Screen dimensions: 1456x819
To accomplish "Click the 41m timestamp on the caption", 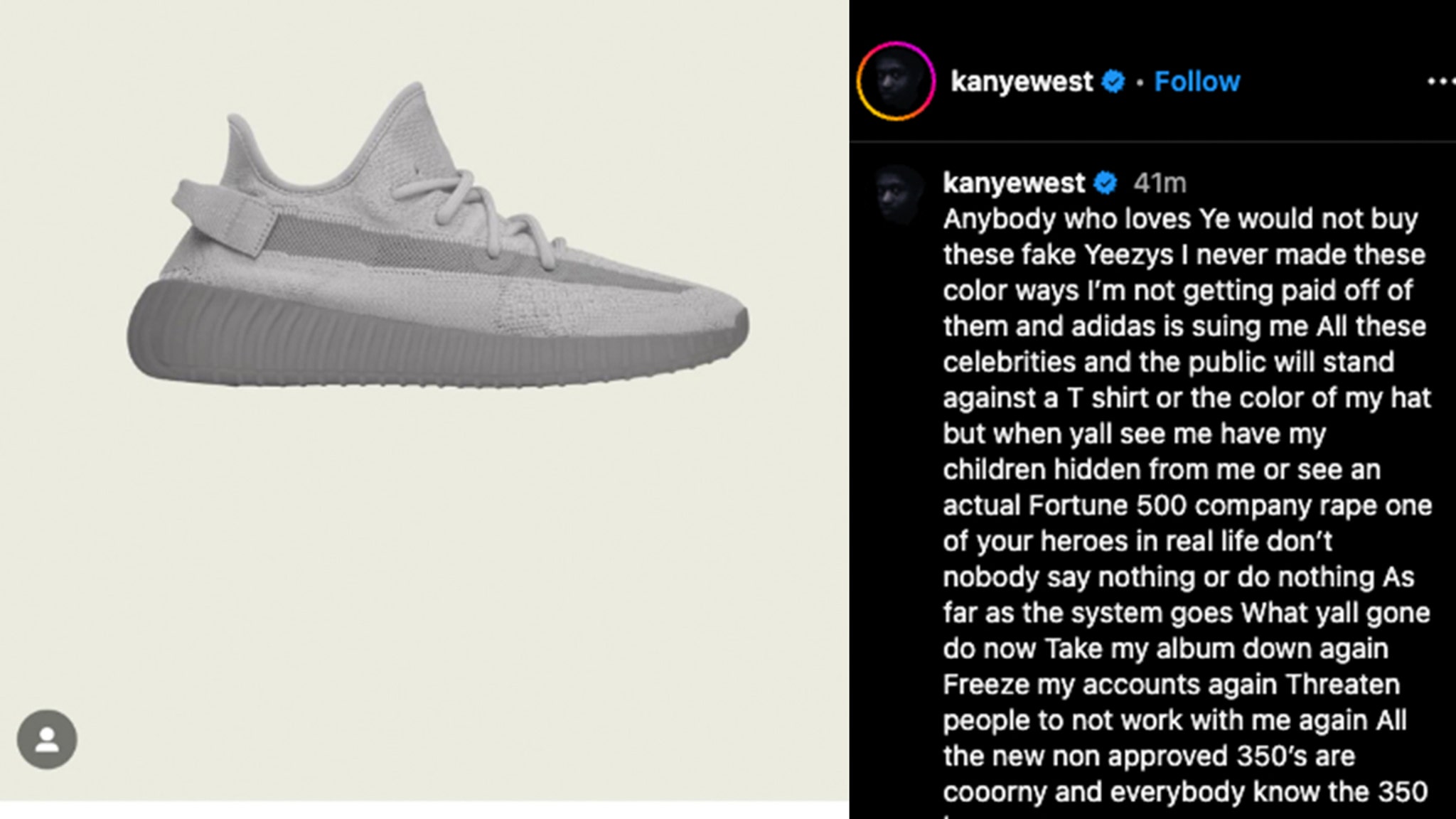I will pos(1160,183).
